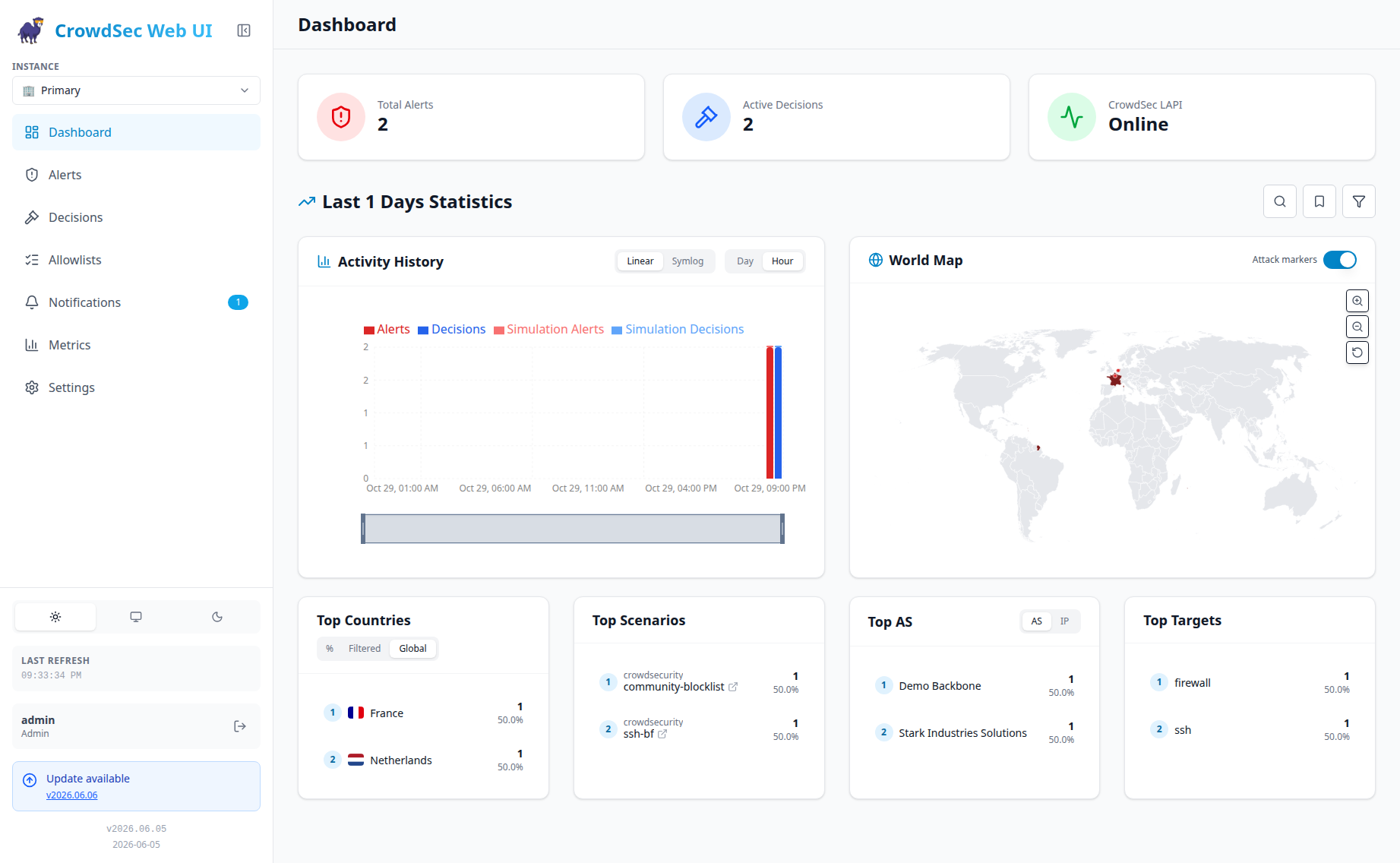Select dark theme moon icon
Viewport: 1400px width, 863px height.
click(217, 617)
